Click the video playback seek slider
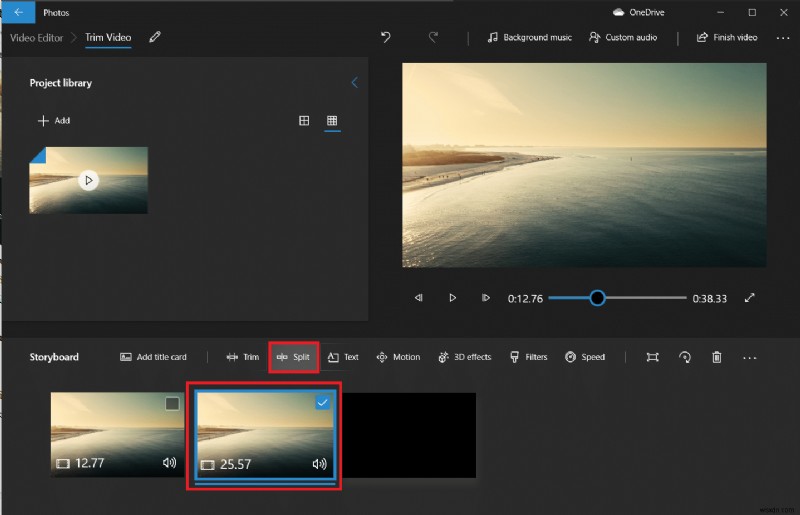This screenshot has height=515, width=800. click(617, 298)
